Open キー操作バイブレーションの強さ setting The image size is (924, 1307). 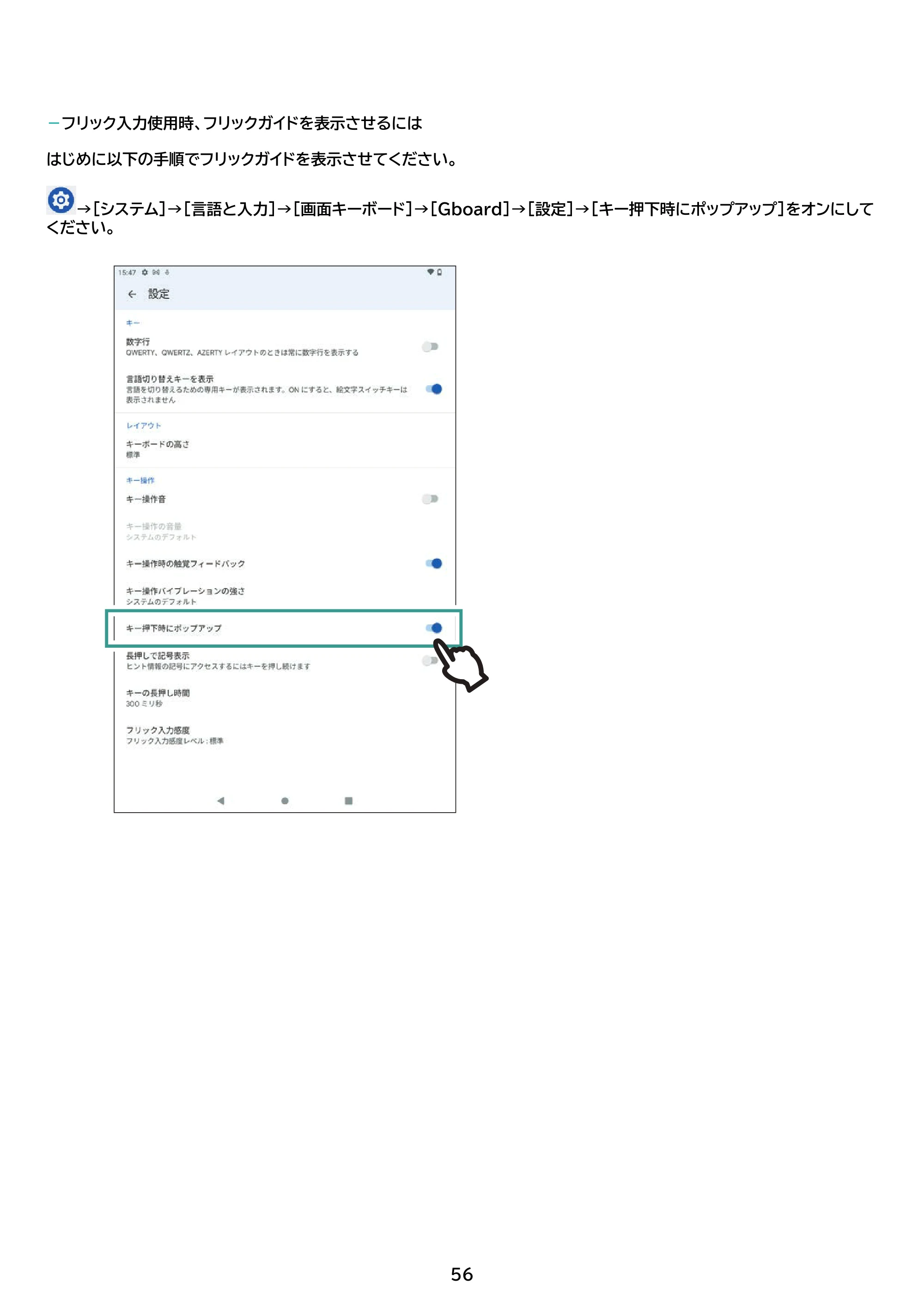tap(285, 596)
